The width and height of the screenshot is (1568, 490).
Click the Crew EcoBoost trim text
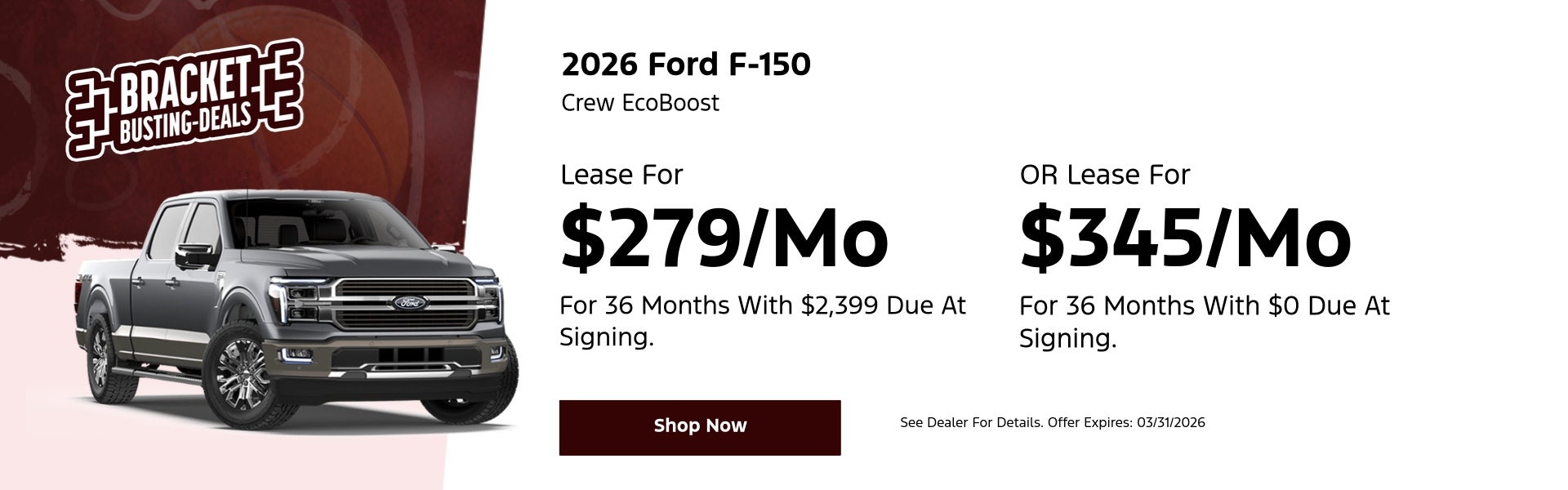tap(640, 104)
